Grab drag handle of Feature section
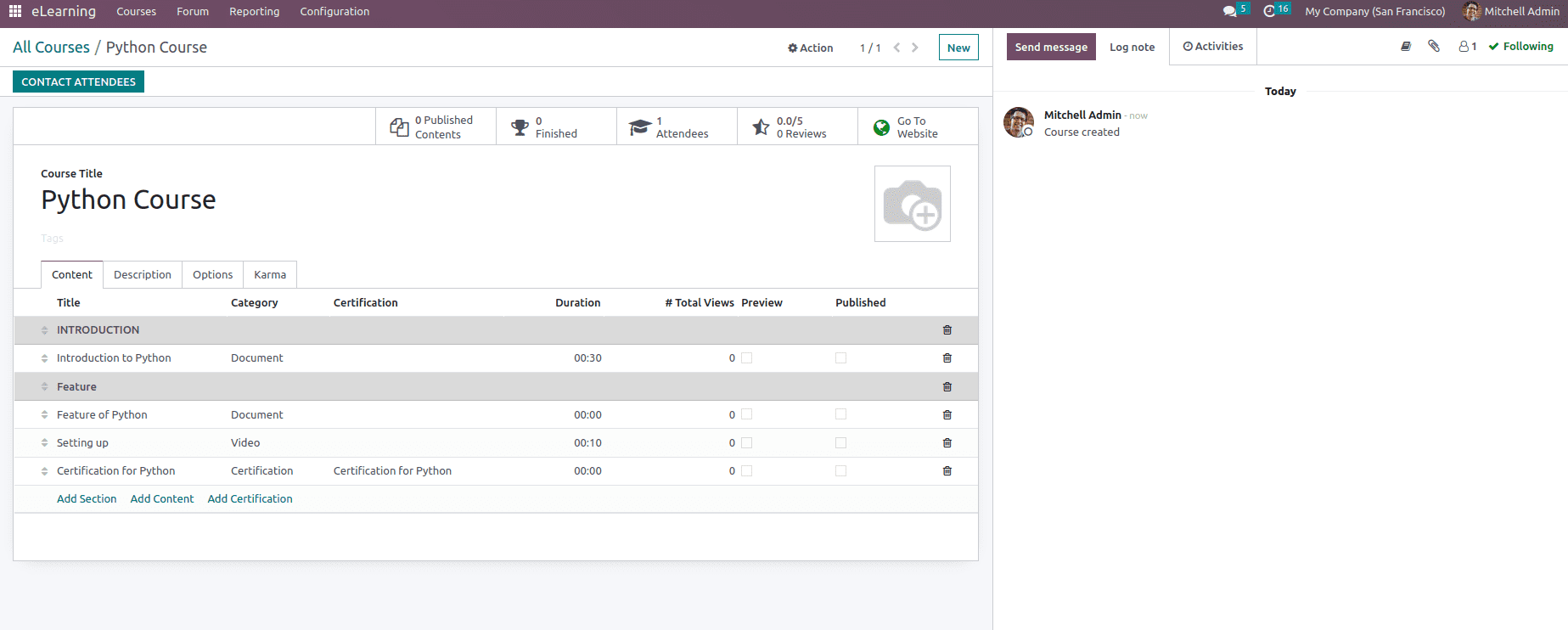The image size is (1568, 630). 44,387
